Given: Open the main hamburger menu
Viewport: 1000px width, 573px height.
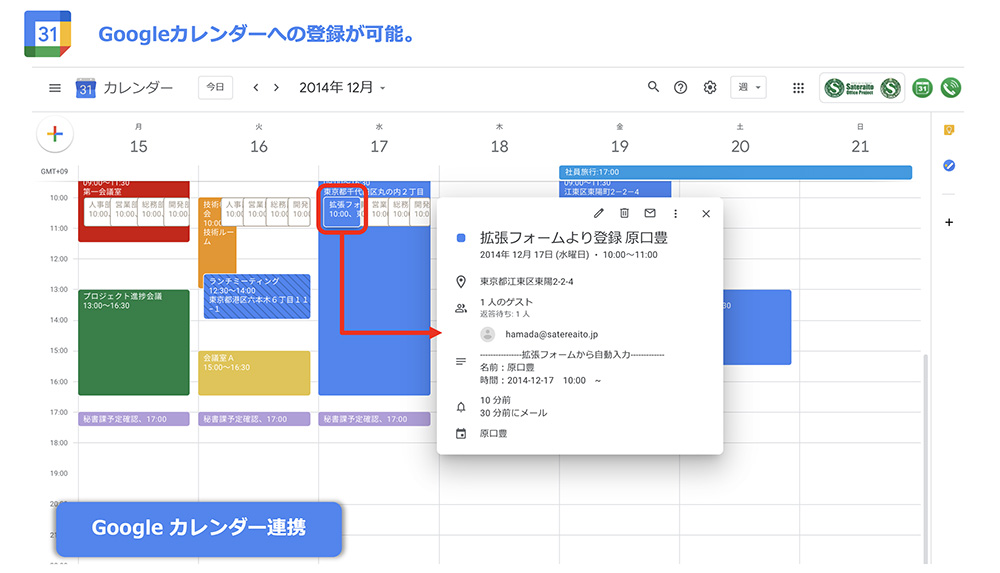Looking at the screenshot, I should pos(55,88).
